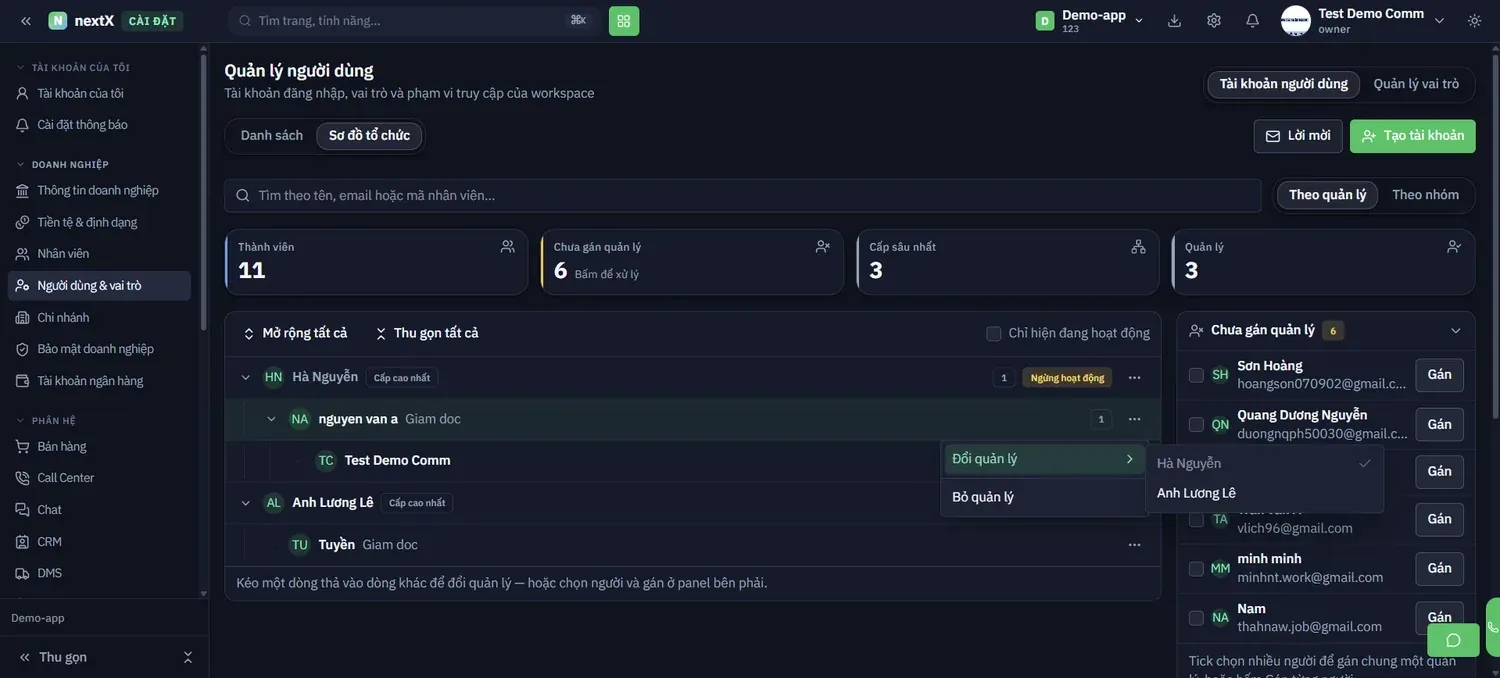Open the settings gear in top bar

tap(1214, 20)
